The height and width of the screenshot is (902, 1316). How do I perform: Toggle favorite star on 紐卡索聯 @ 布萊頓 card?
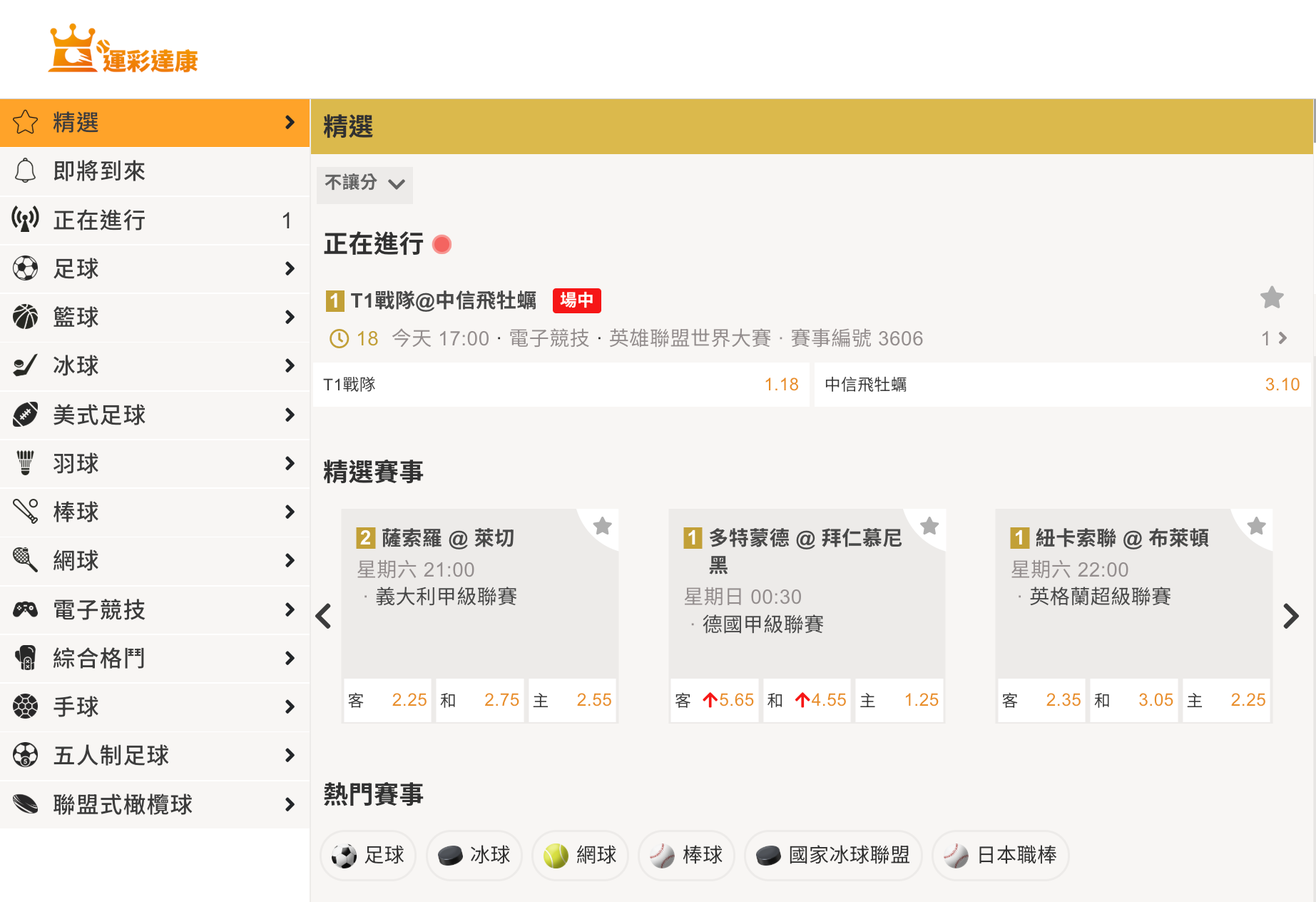[1256, 526]
